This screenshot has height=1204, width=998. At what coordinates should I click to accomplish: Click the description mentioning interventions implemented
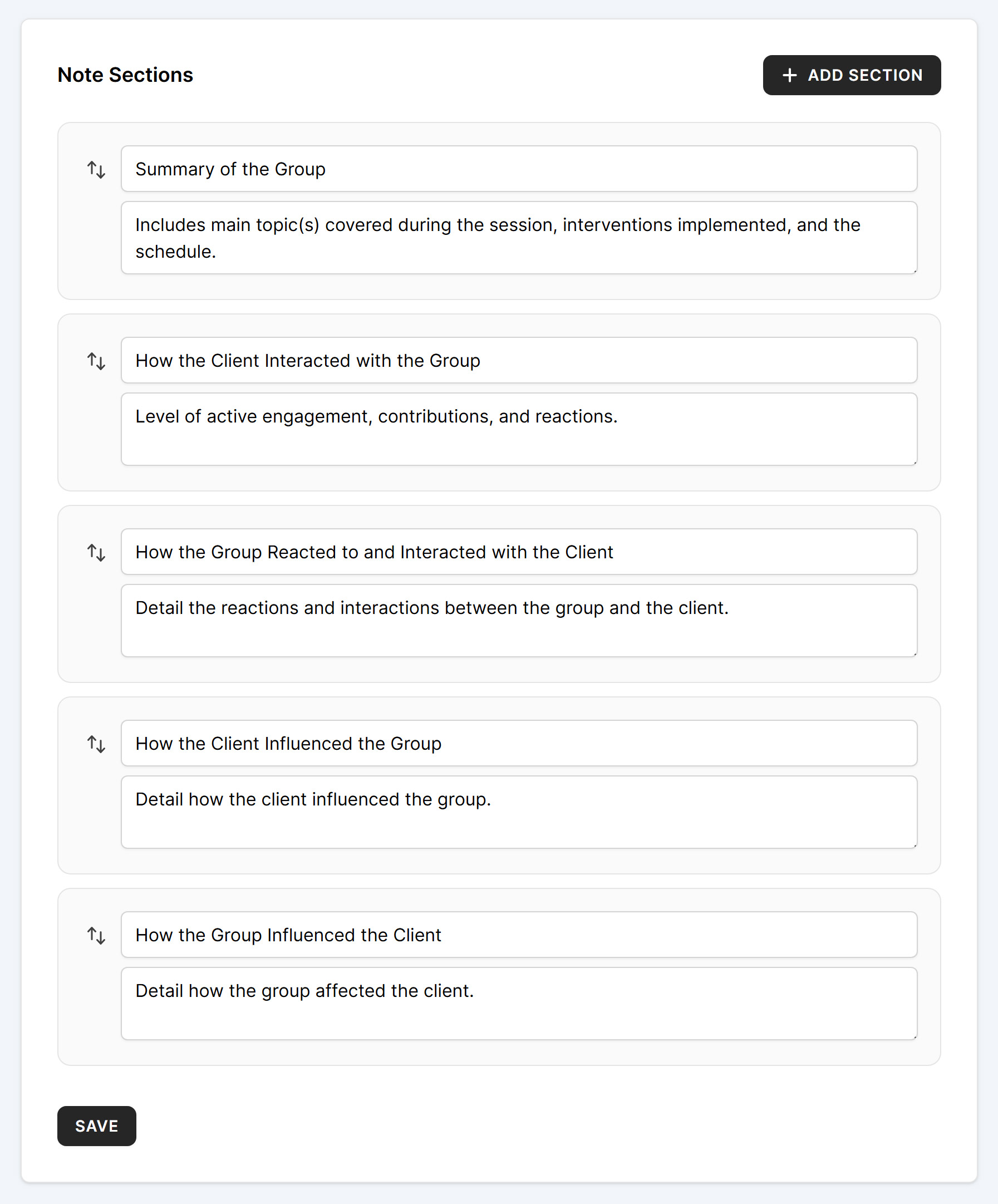[x=519, y=237]
